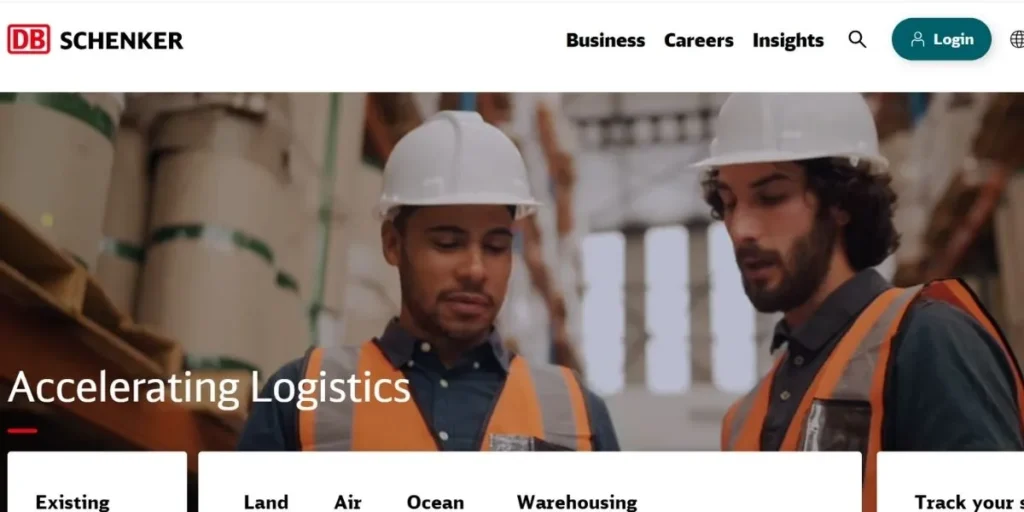Open the Insights menu
Viewport: 1024px width, 512px height.
[788, 40]
